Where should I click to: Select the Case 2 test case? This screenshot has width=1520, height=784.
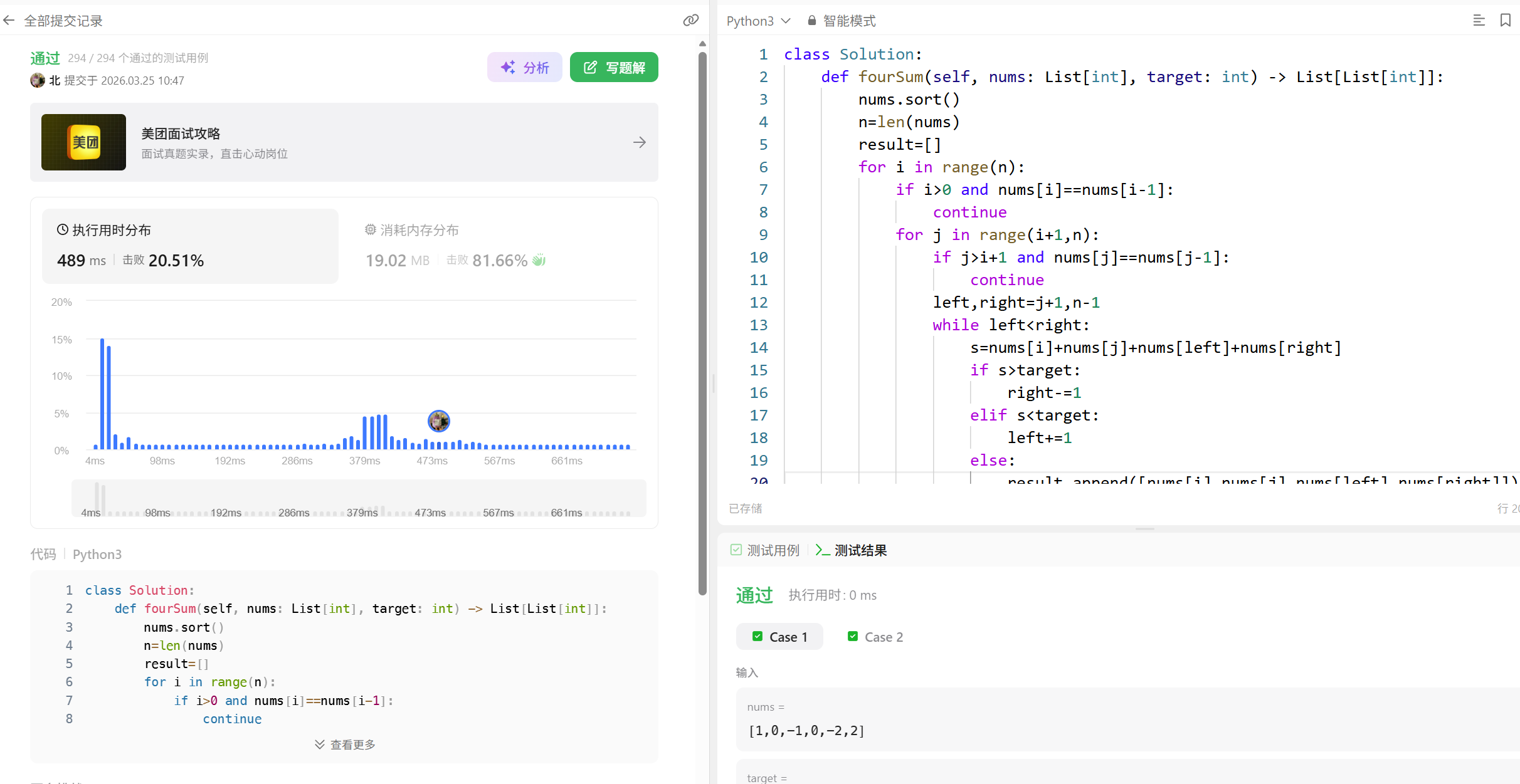coord(875,637)
